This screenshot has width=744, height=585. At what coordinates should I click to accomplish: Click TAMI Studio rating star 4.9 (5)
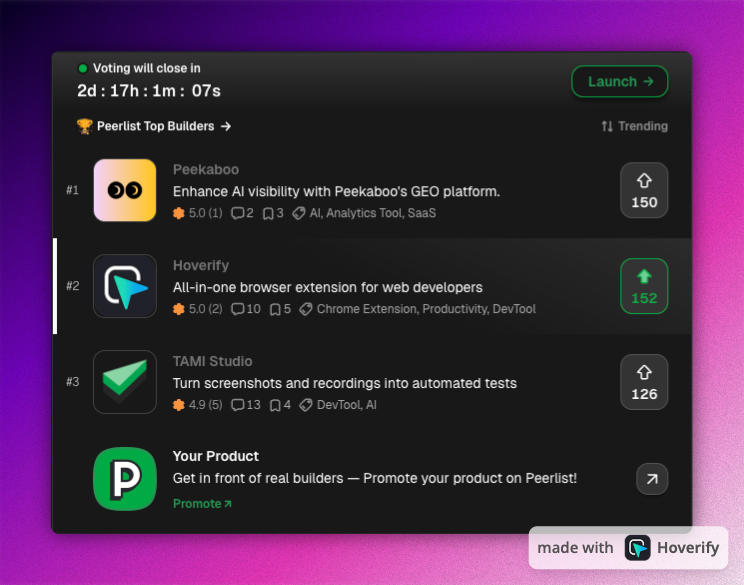(x=179, y=405)
